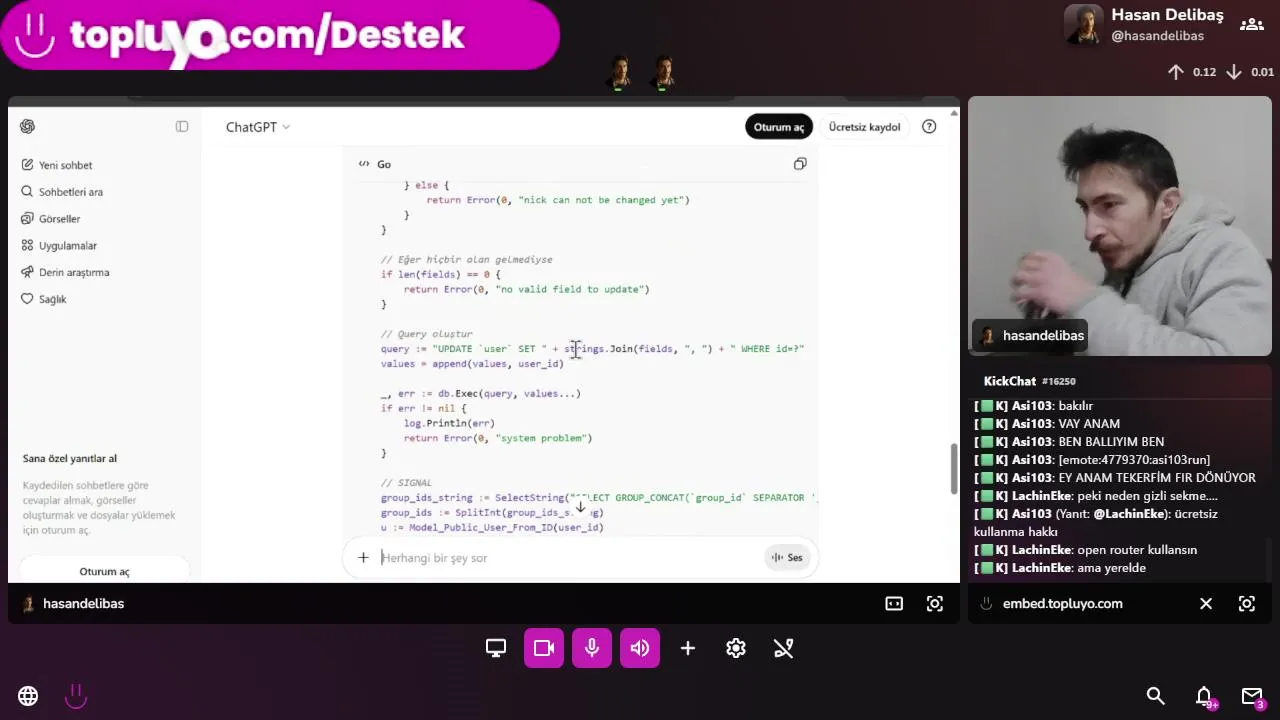Image resolution: width=1280 pixels, height=720 pixels.
Task: Hang up with the leave call icon
Action: pos(784,648)
